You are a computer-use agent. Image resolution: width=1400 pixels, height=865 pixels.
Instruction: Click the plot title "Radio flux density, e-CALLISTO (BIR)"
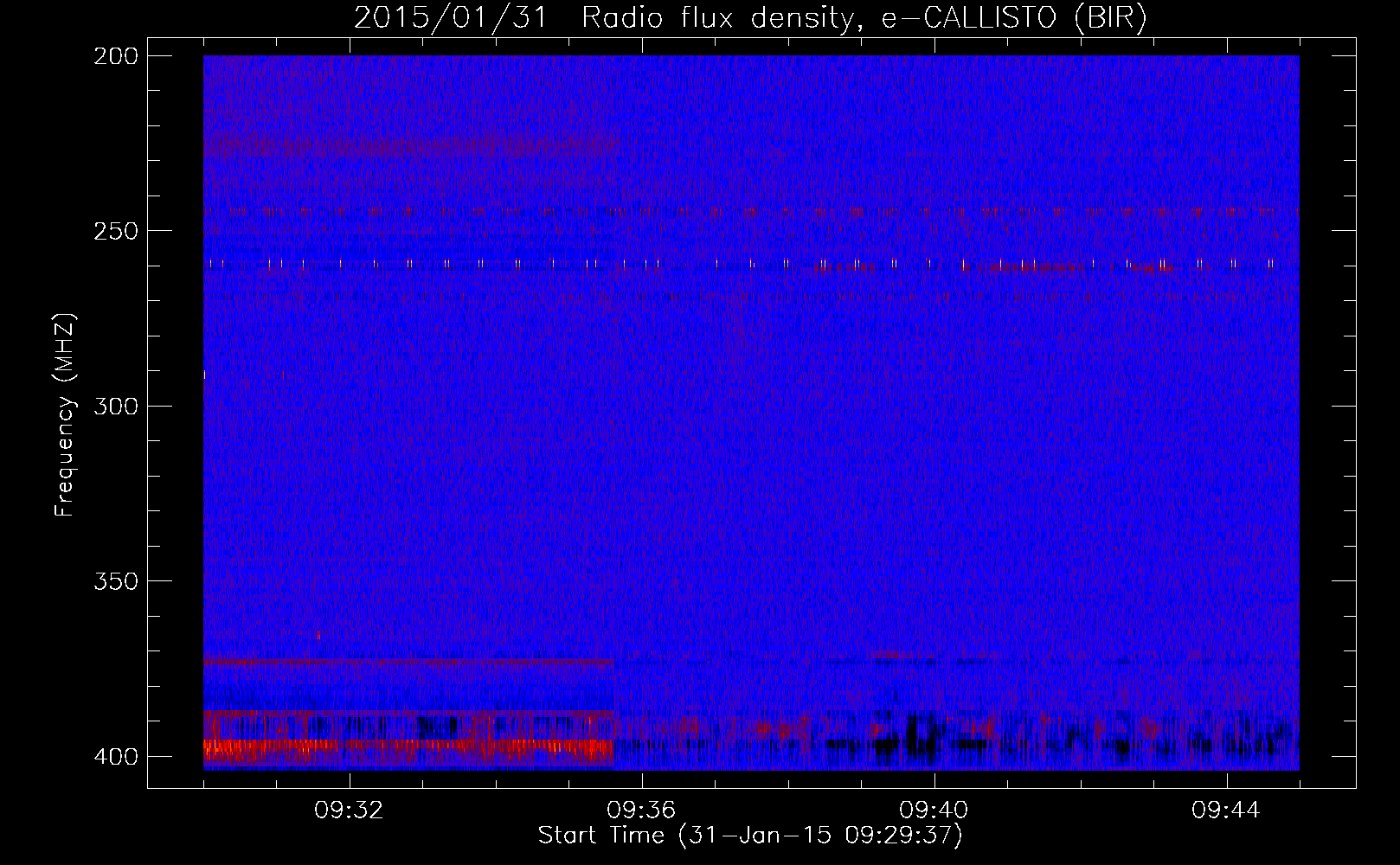coord(864,18)
